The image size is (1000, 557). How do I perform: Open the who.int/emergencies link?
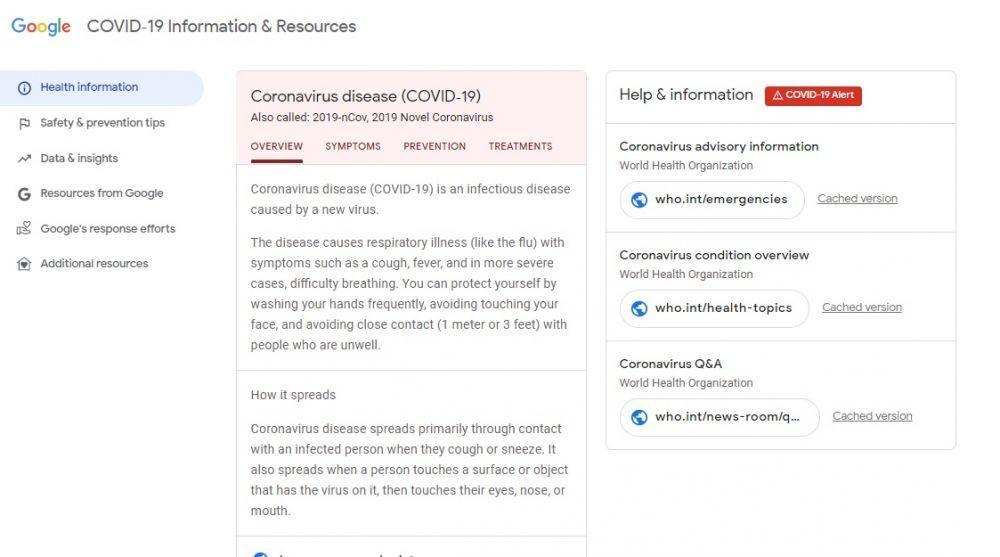712,200
